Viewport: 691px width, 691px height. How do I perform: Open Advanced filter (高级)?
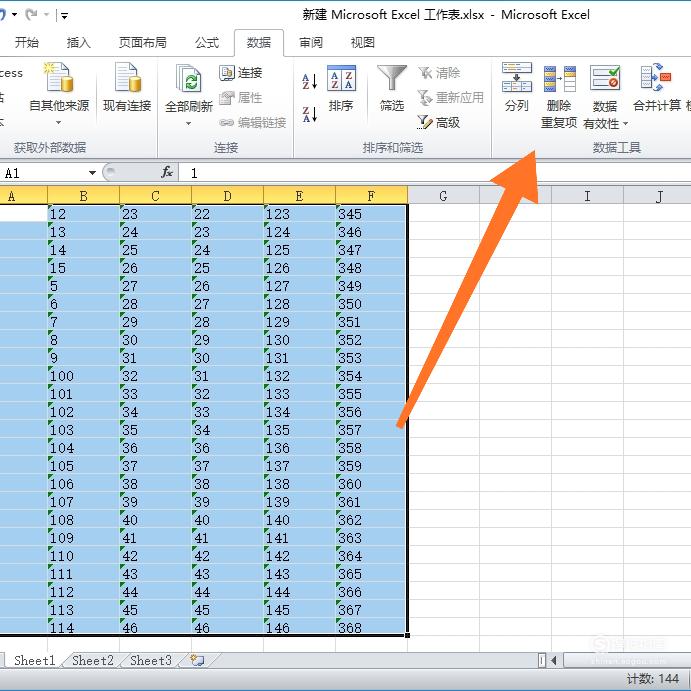tap(439, 122)
